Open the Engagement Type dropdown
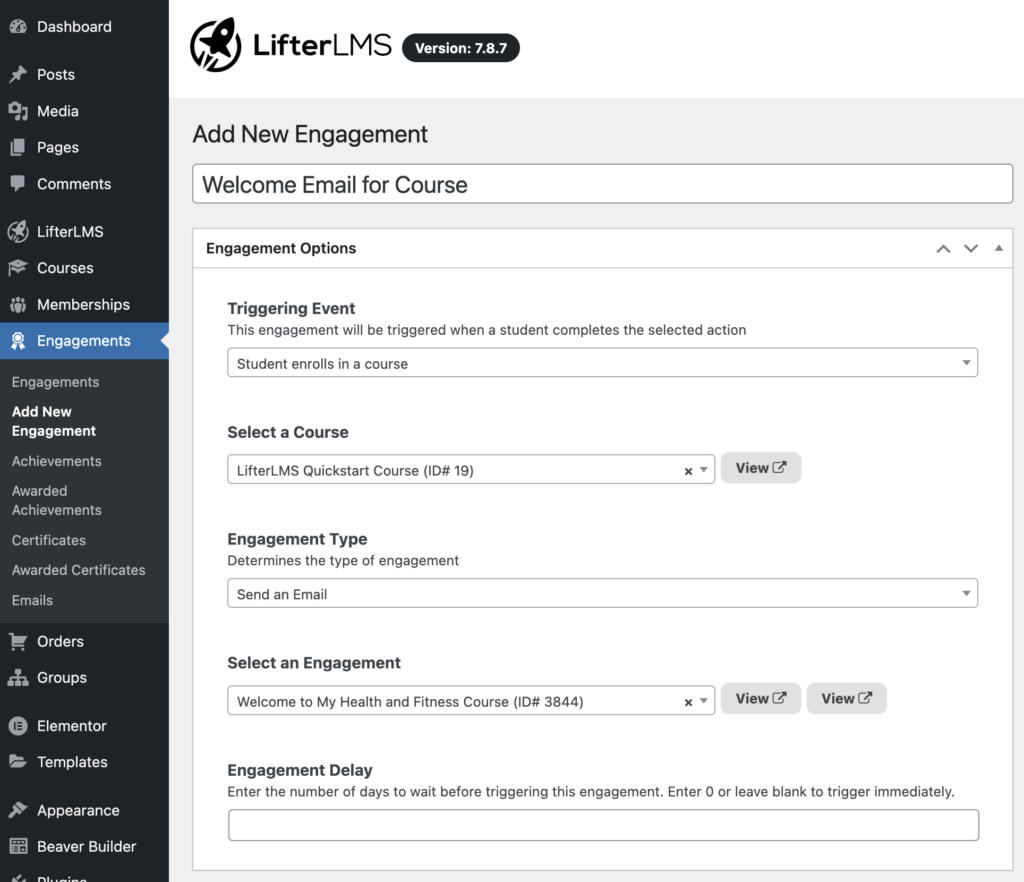The width and height of the screenshot is (1024, 882). [x=602, y=593]
